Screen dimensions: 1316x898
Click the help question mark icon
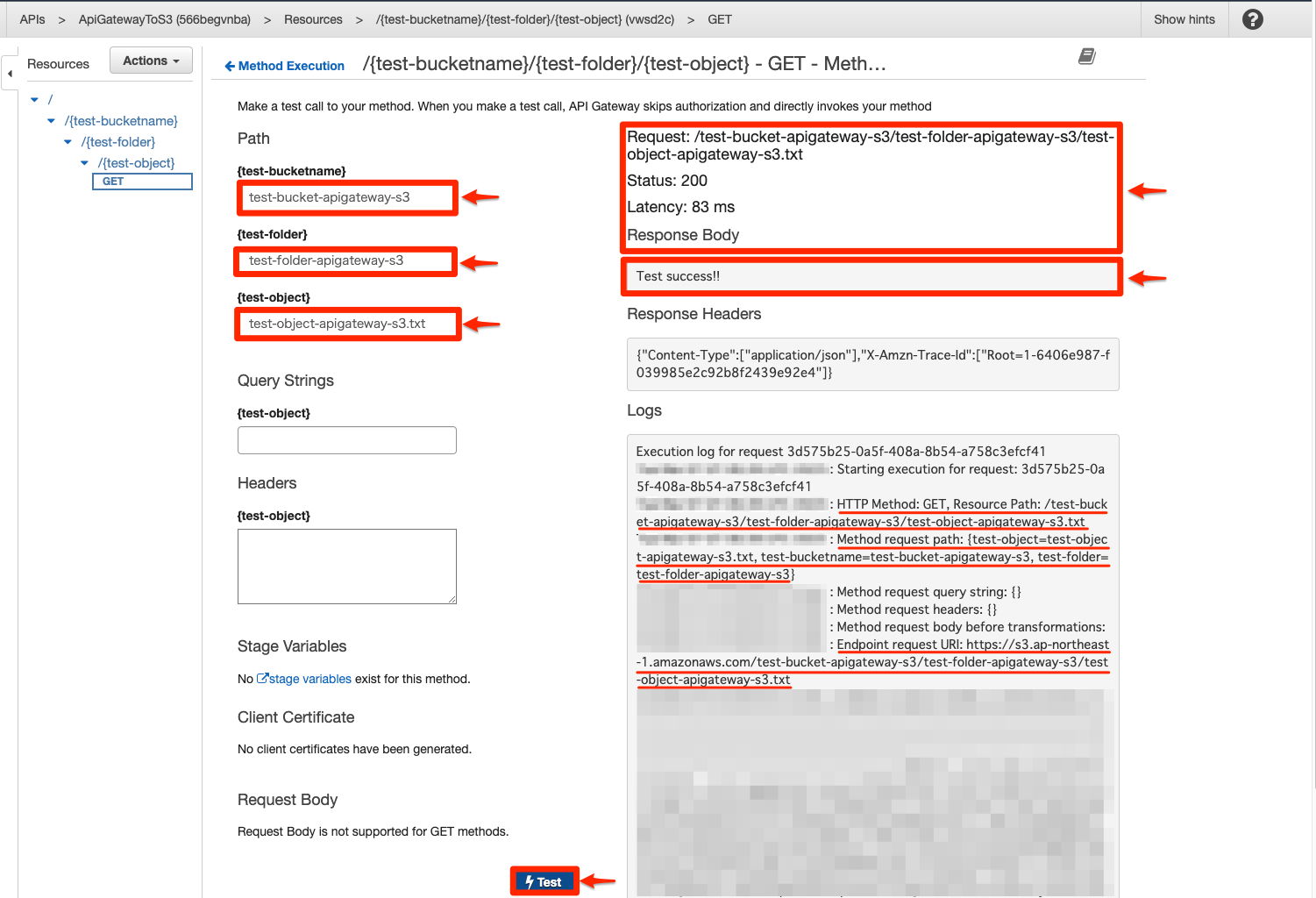(1252, 18)
